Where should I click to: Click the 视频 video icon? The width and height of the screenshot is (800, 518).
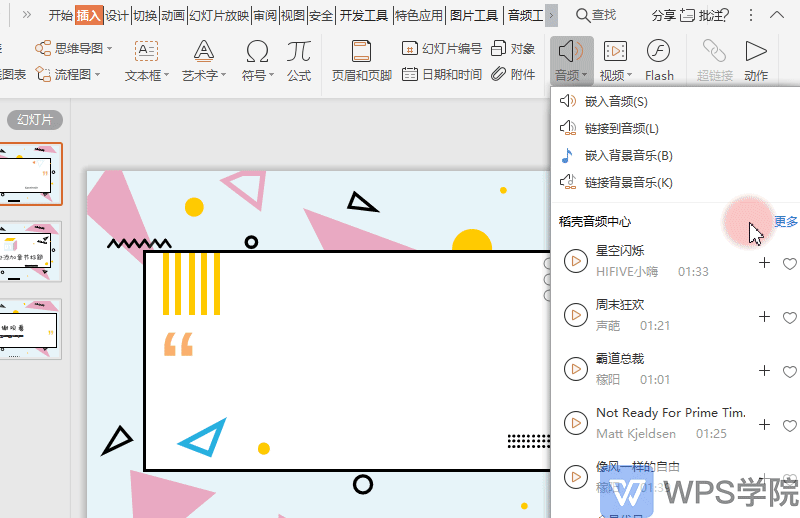pyautogui.click(x=615, y=51)
